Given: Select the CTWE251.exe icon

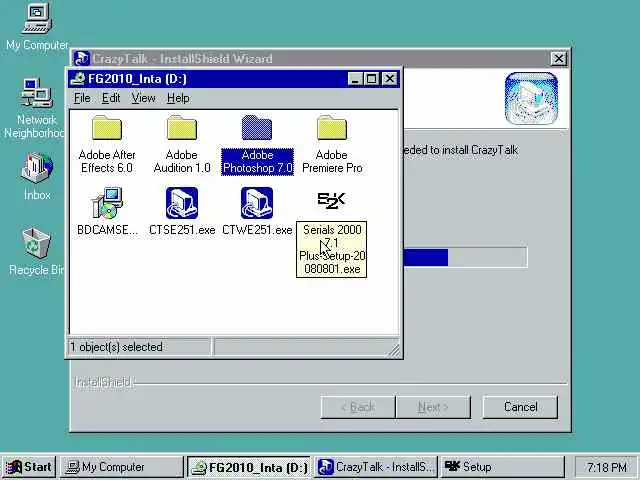Looking at the screenshot, I should click(257, 203).
